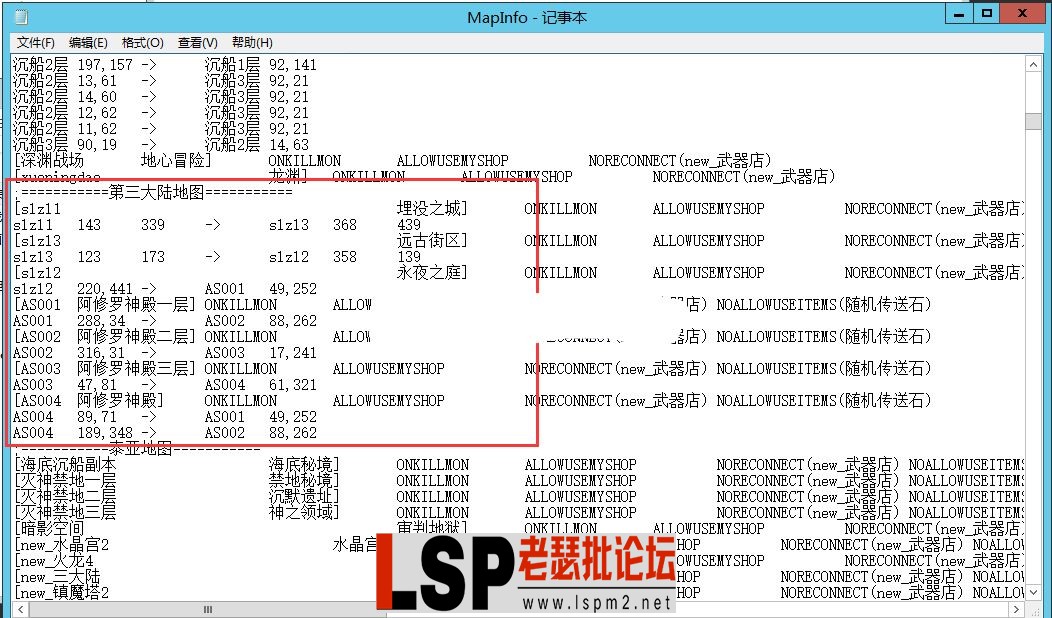Click the text "沉船1层"
Viewport: 1052px width, 618px height.
[x=231, y=64]
